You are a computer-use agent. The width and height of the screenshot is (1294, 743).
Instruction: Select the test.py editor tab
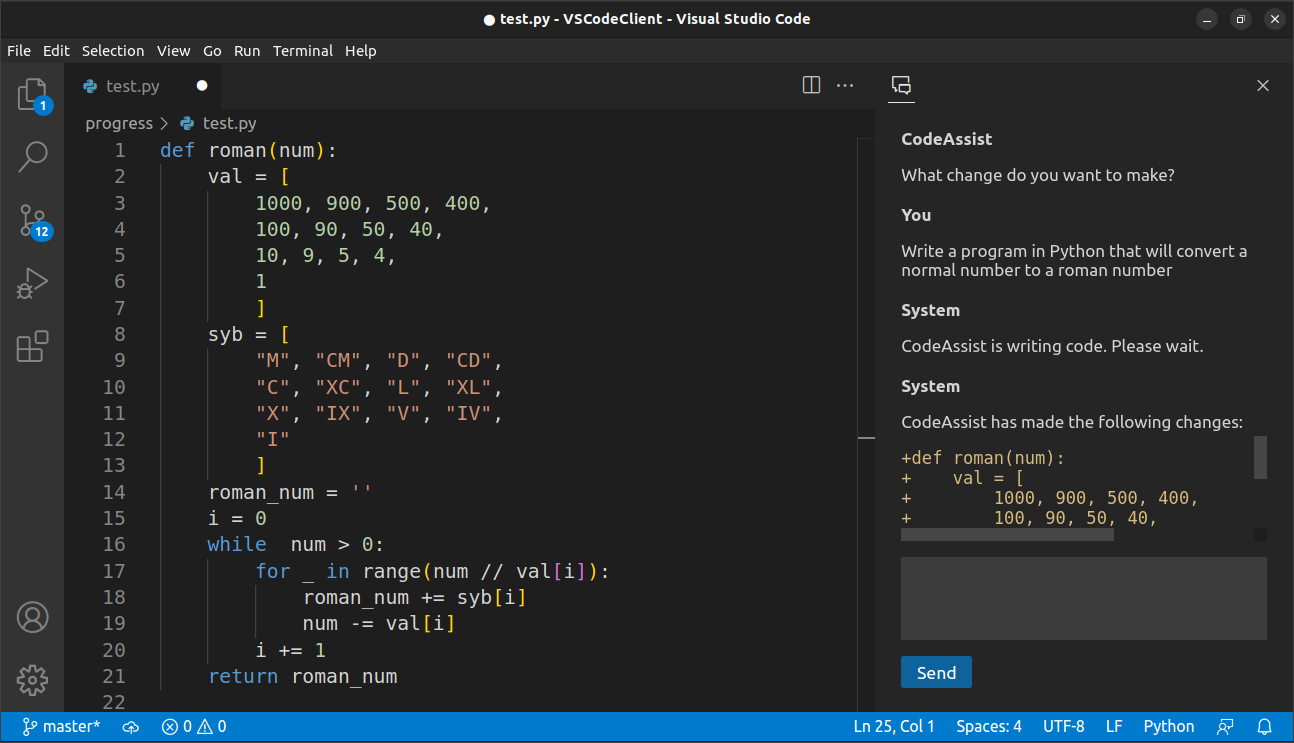(131, 86)
